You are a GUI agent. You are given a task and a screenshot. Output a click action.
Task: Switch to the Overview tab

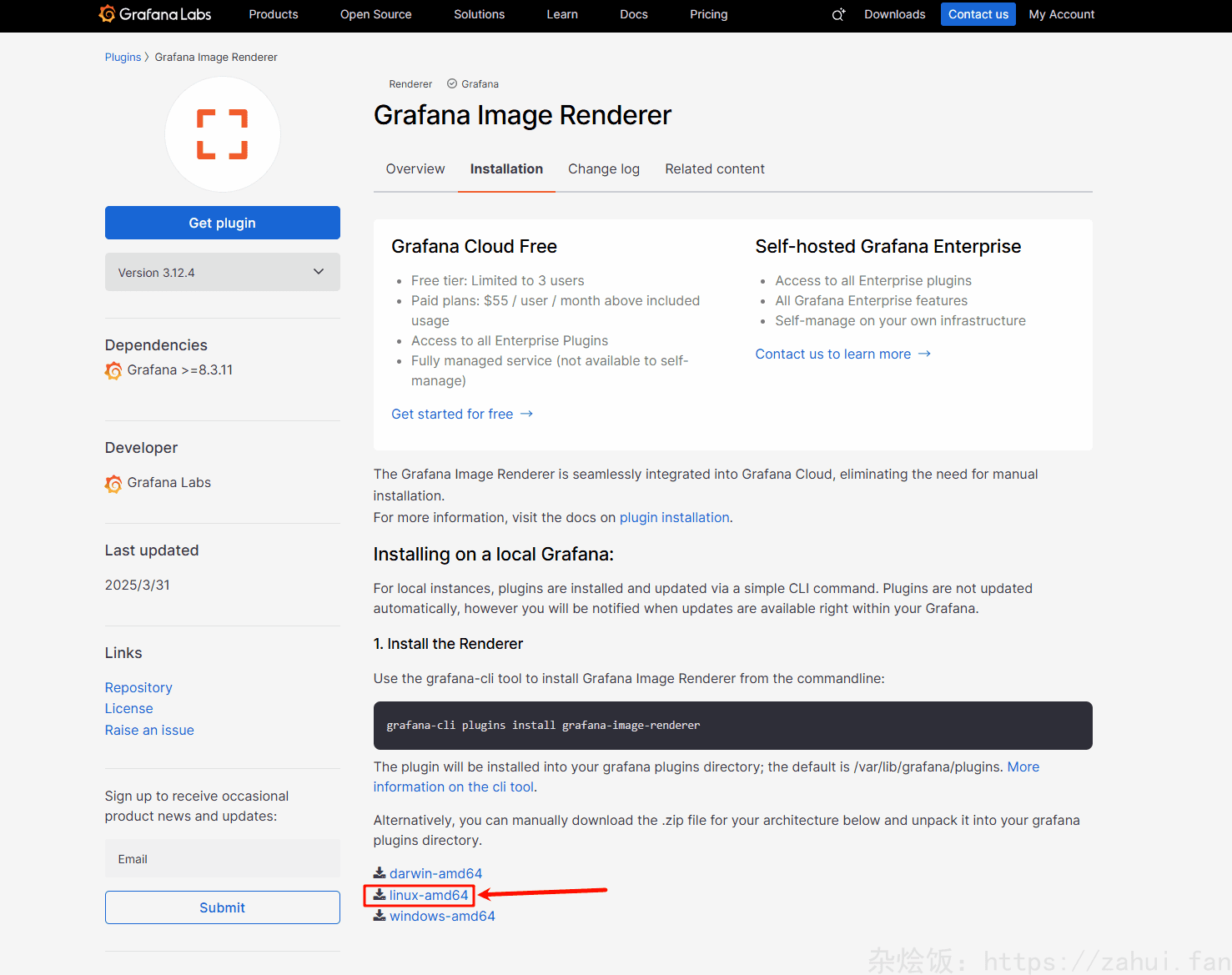415,168
